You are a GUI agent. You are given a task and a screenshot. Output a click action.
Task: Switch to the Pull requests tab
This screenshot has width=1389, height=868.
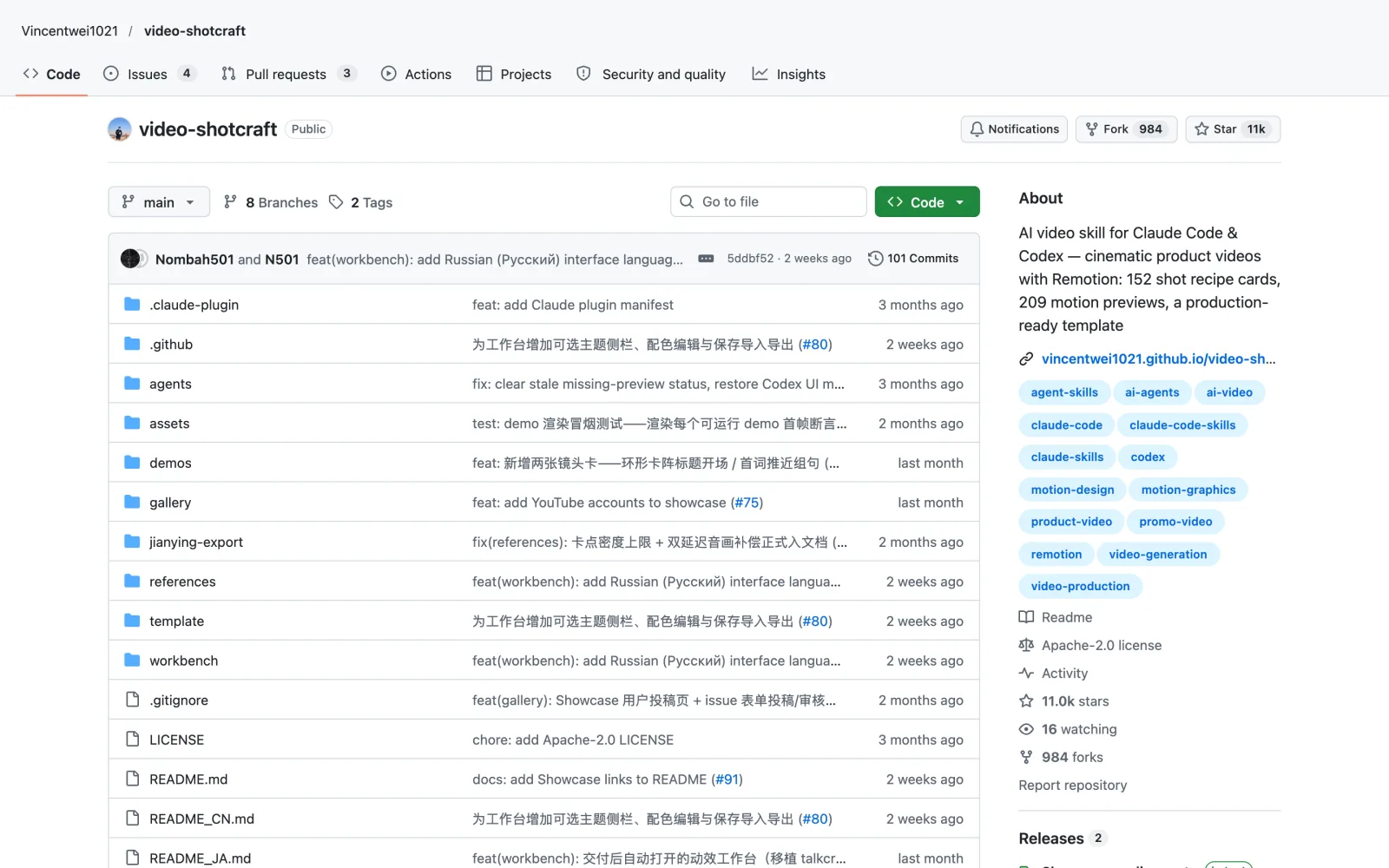pyautogui.click(x=288, y=74)
